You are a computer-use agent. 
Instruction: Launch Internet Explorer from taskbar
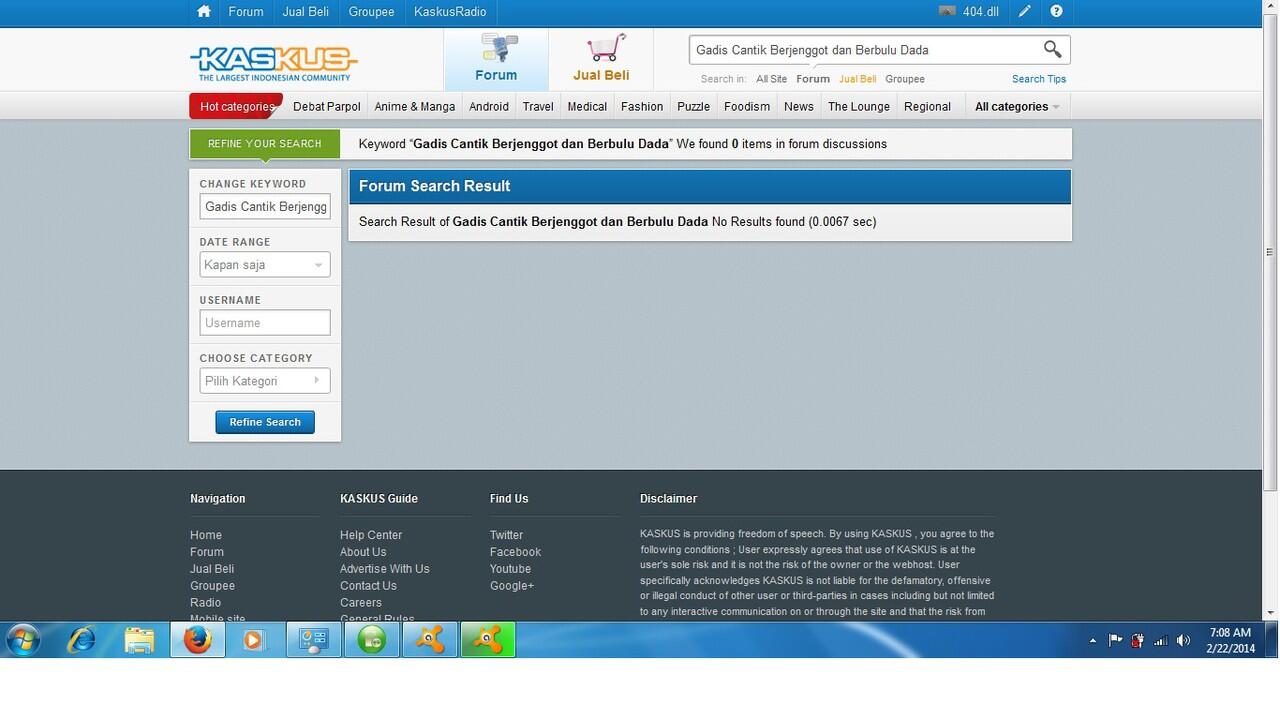[82, 640]
